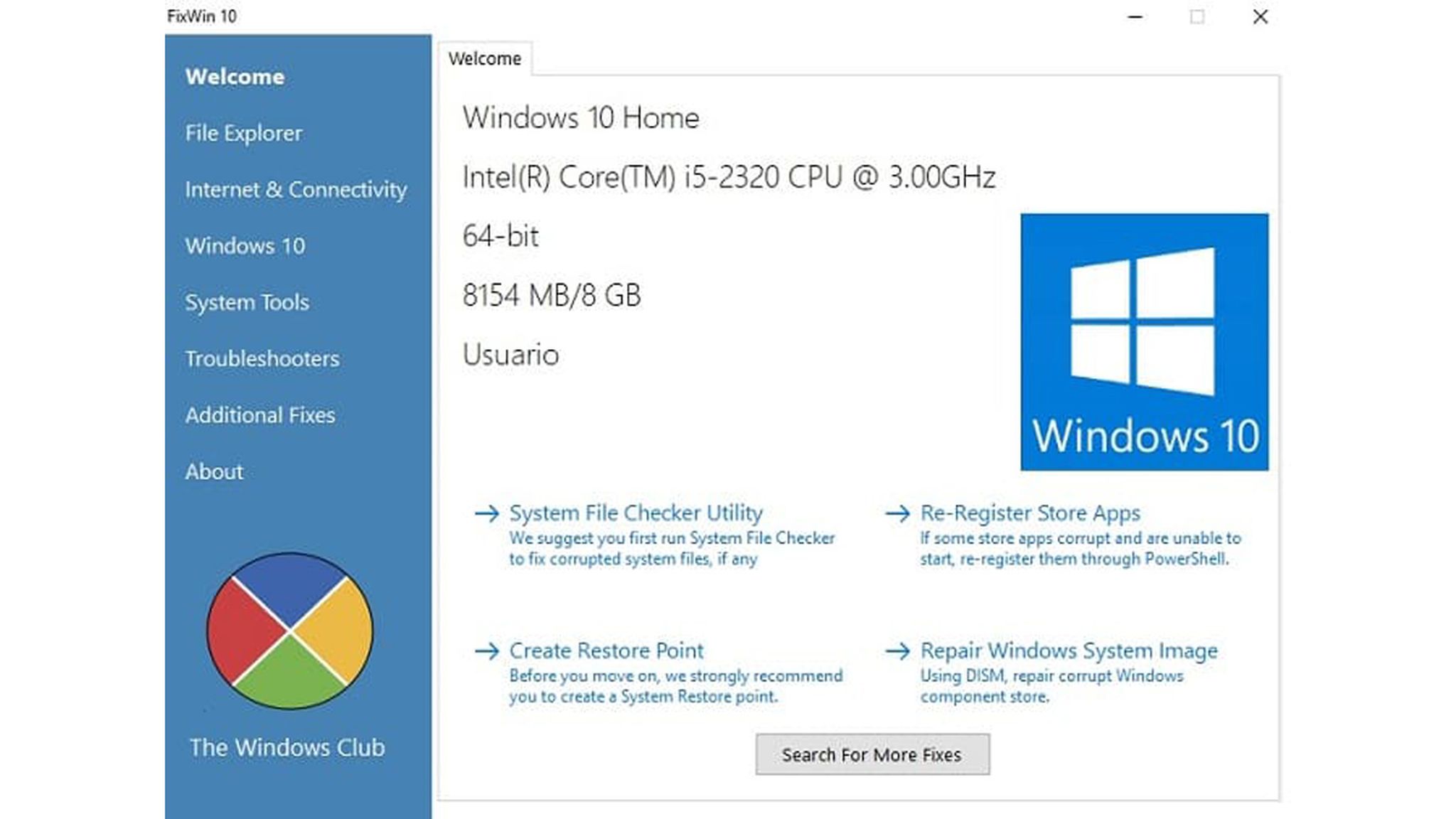Open the Additional Fixes section
Image resolution: width=1456 pixels, height=819 pixels.
tap(260, 415)
